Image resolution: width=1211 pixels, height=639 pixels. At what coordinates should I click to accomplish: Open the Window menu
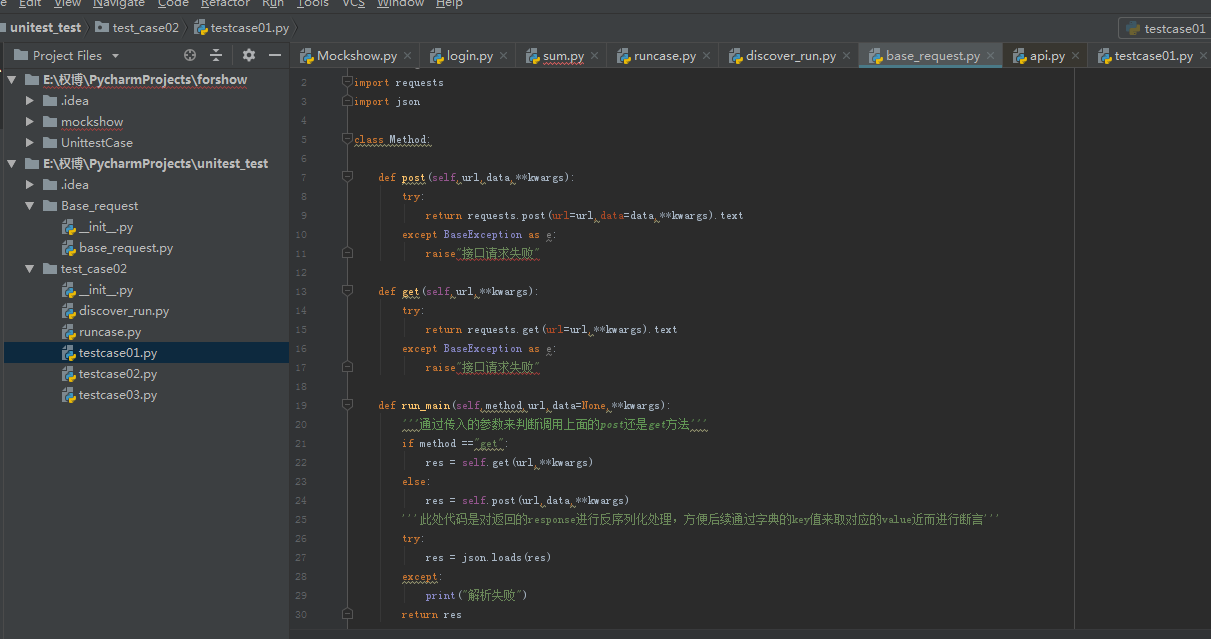tap(400, 4)
